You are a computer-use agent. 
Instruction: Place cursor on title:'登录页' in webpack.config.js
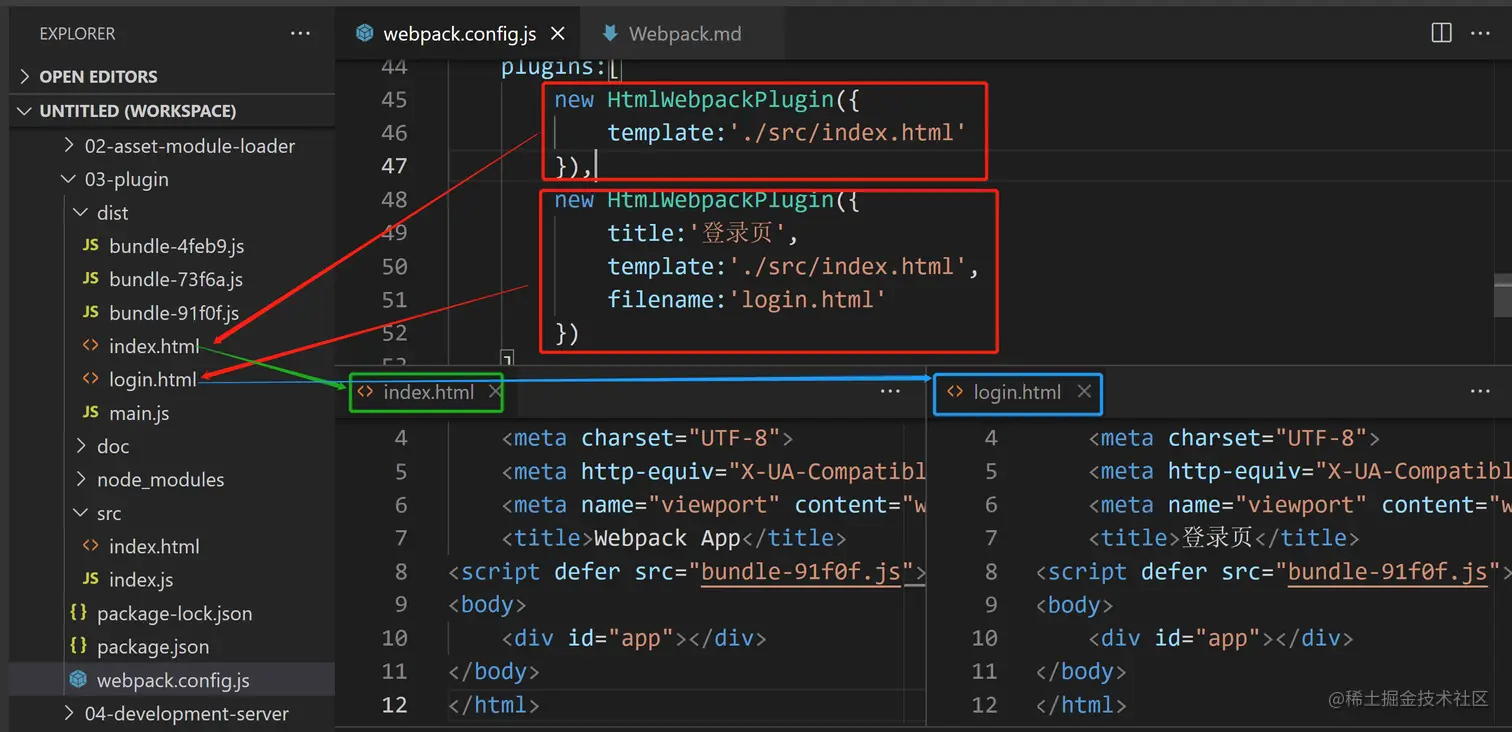pos(703,233)
